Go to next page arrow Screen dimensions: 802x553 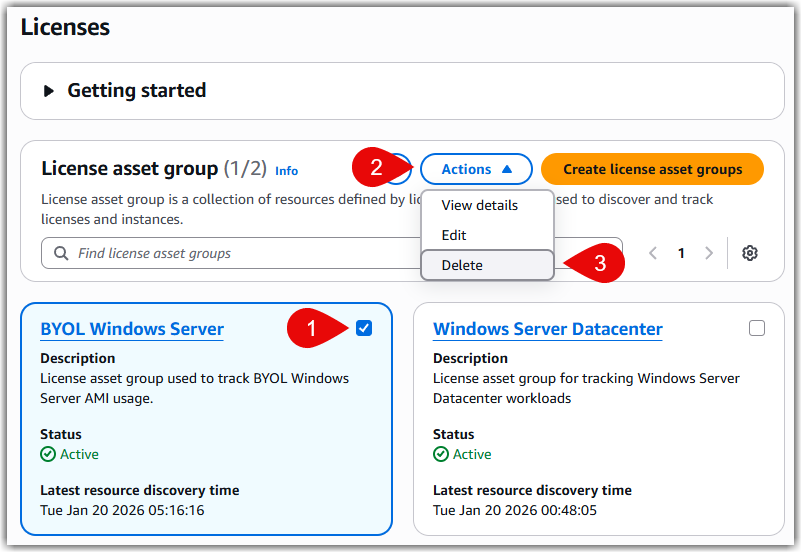pos(709,253)
